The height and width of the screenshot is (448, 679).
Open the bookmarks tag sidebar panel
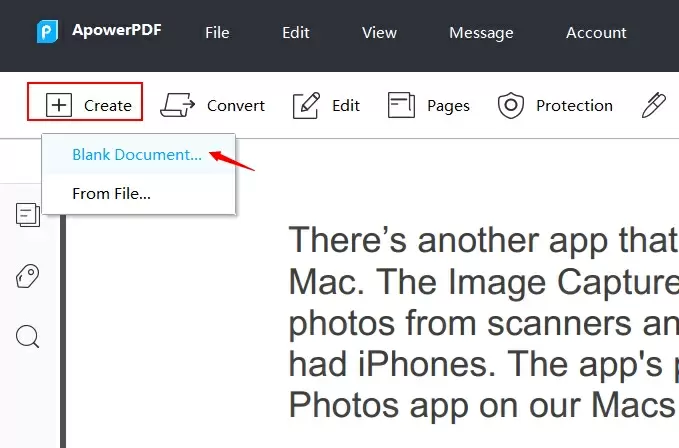(x=28, y=276)
